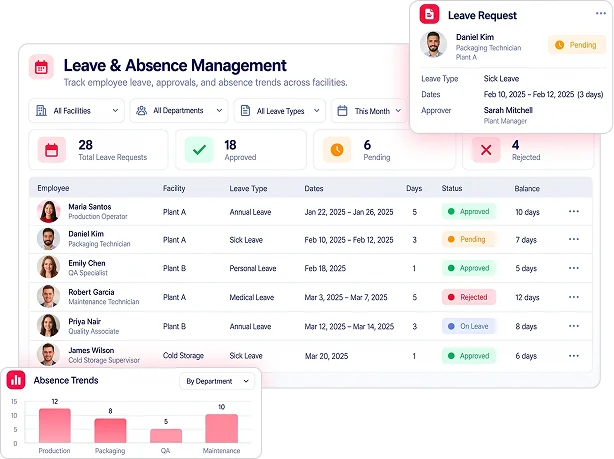Click Sarah Mitchell approver name
This screenshot has width=614, height=459.
(508, 110)
